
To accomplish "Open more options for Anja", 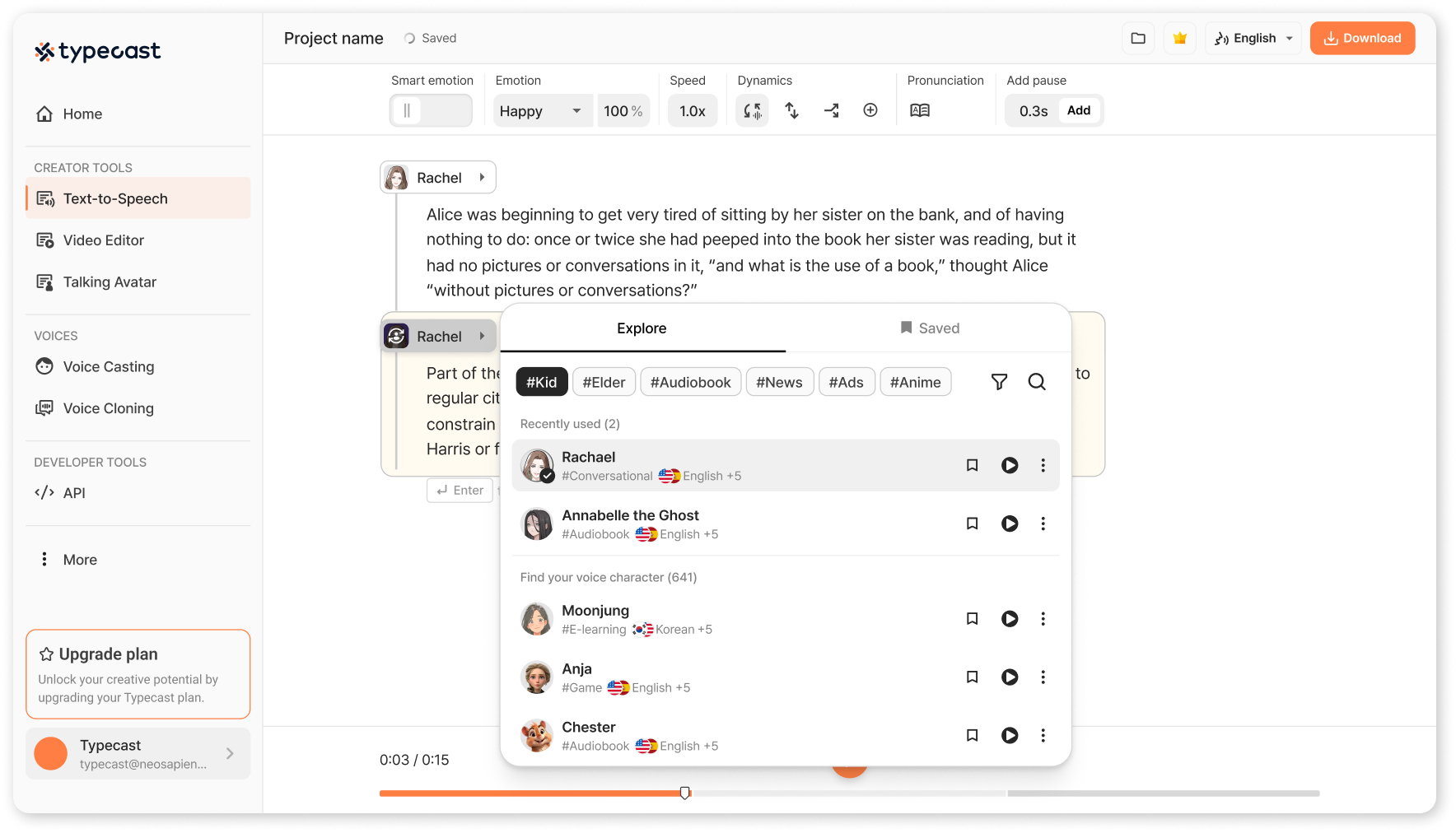I will [x=1043, y=677].
